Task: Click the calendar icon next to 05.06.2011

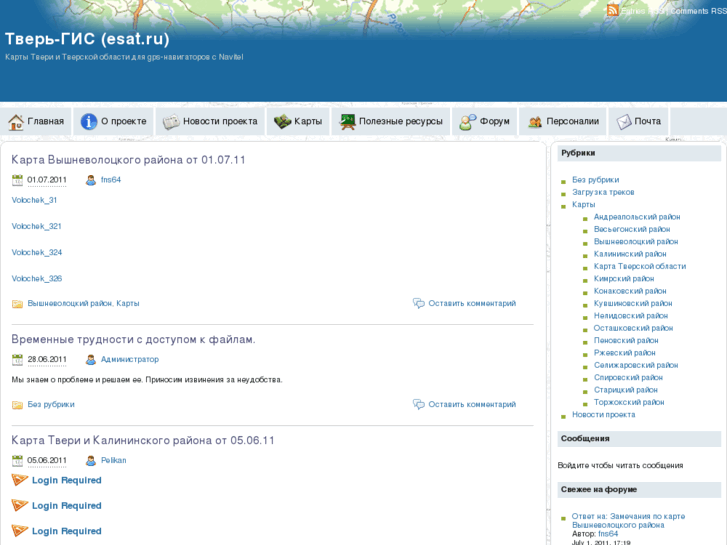Action: [x=17, y=461]
